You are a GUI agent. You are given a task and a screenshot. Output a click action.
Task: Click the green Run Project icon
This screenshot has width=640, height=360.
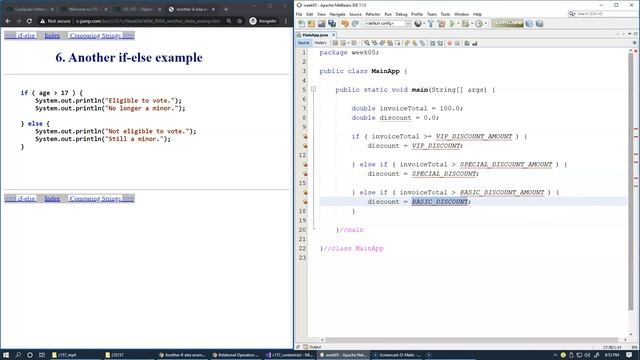[452, 24]
